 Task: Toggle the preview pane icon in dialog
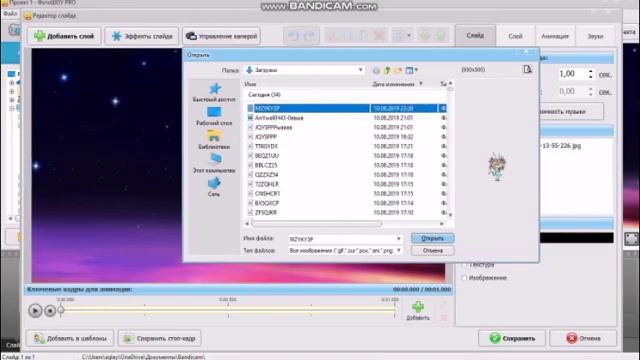528,69
